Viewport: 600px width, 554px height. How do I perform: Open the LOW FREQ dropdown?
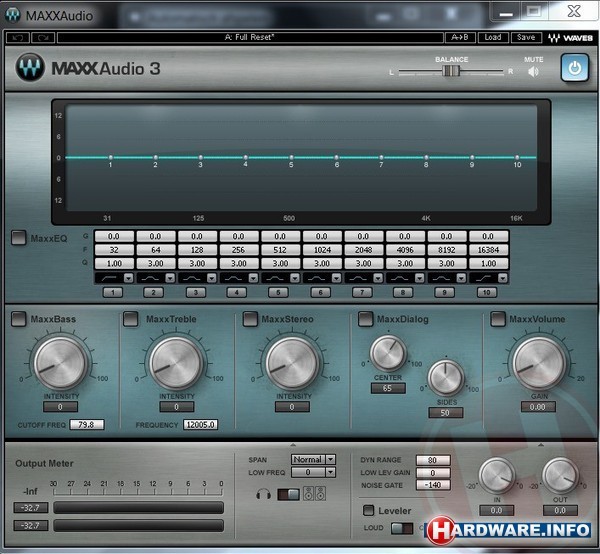tap(313, 473)
